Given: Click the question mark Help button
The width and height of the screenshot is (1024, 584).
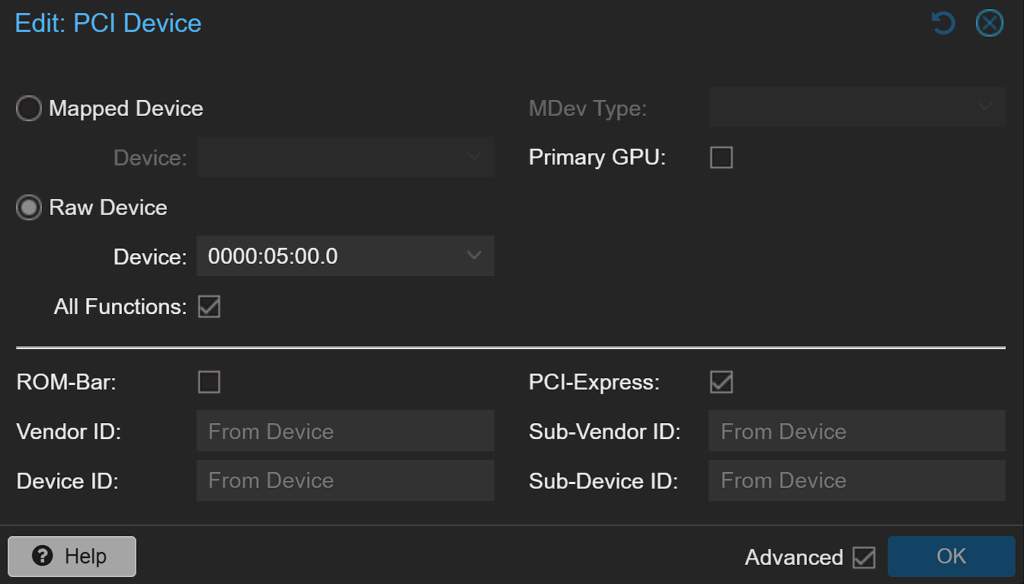Looking at the screenshot, I should click(72, 556).
